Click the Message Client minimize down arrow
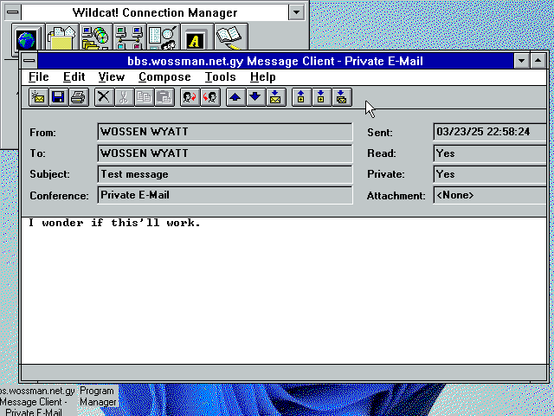The width and height of the screenshot is (554, 416). [x=521, y=61]
